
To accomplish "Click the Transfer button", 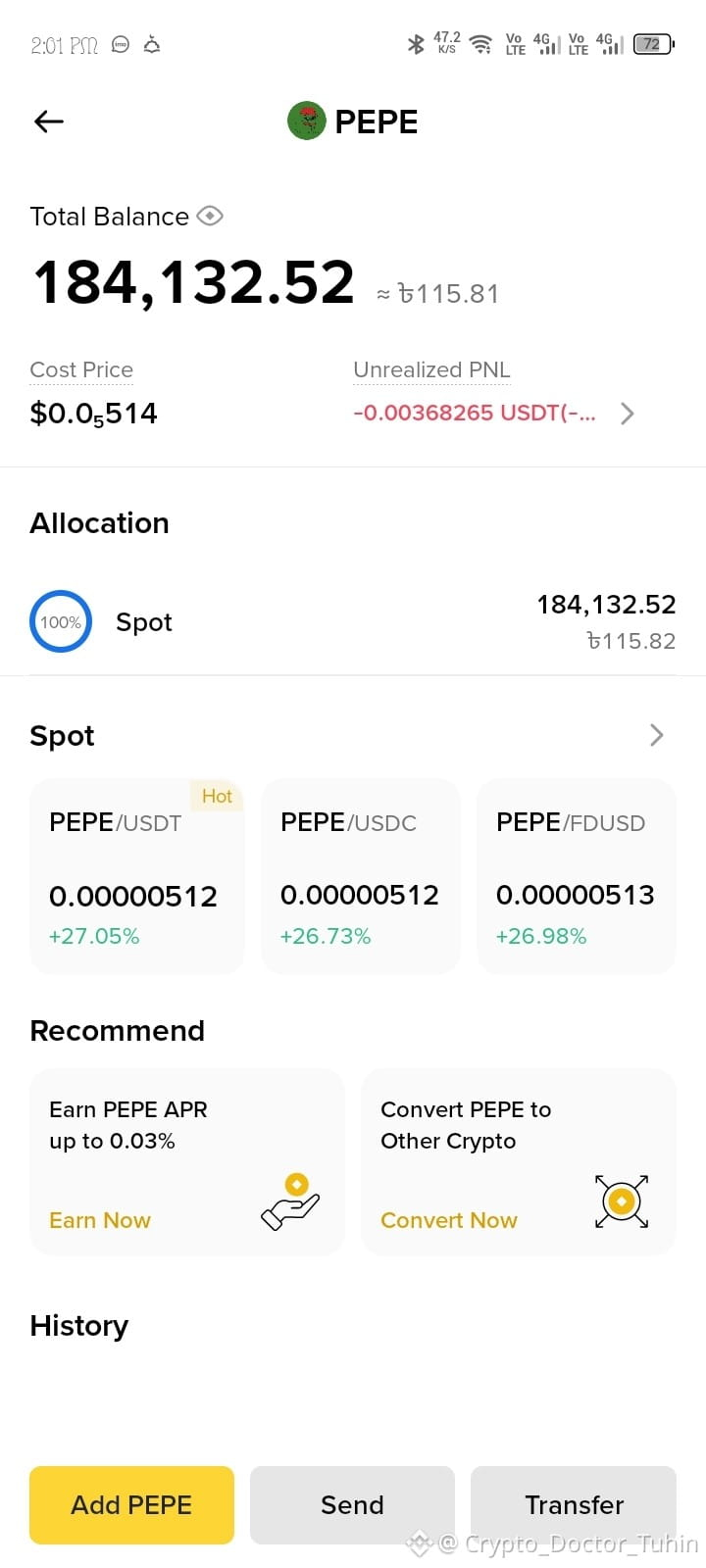I will tap(574, 1505).
